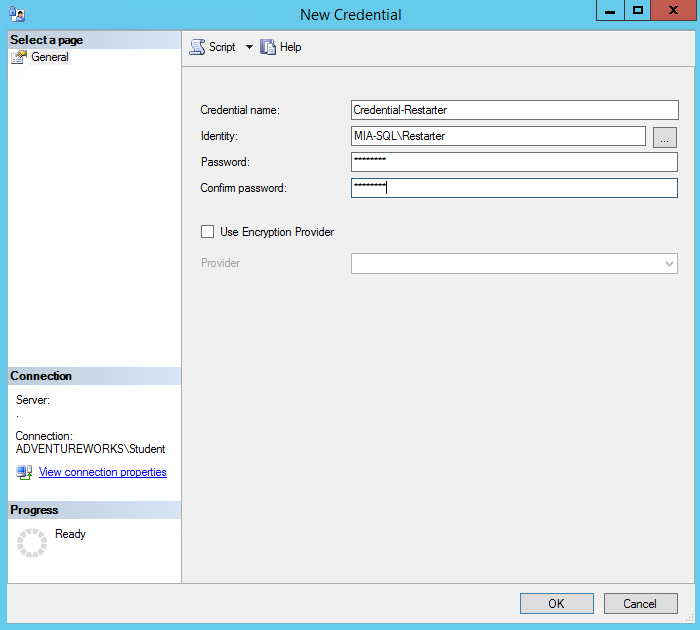
Task: Open the Script dropdown arrow
Action: coord(249,47)
